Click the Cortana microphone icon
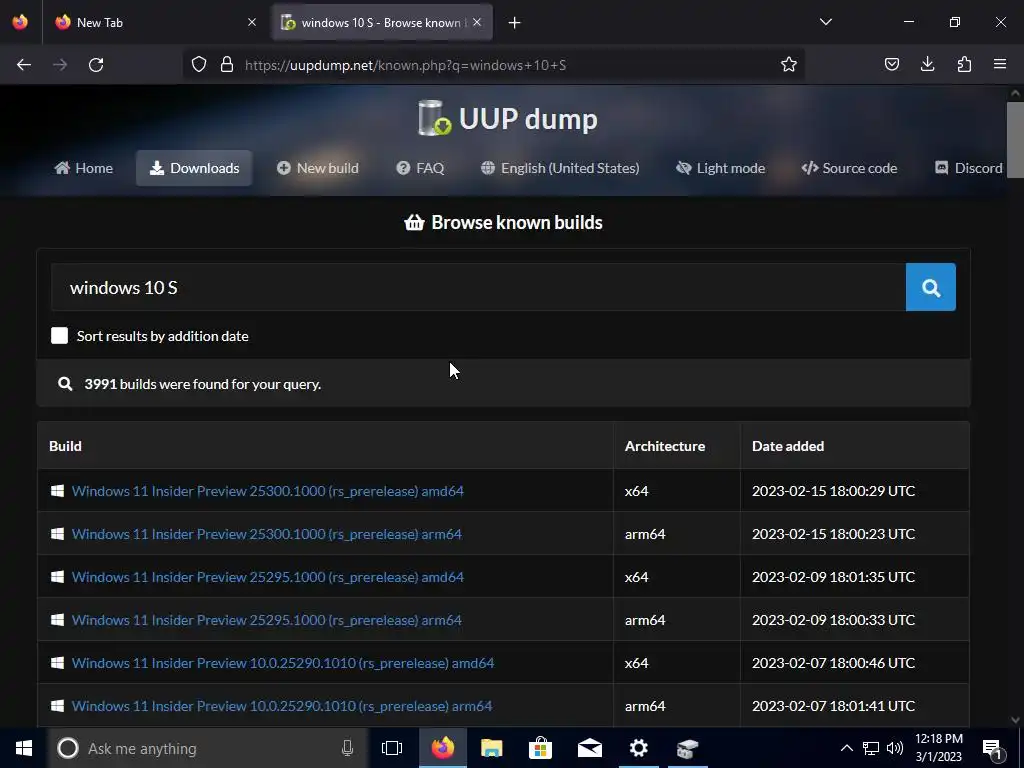The image size is (1024, 768). click(x=347, y=748)
